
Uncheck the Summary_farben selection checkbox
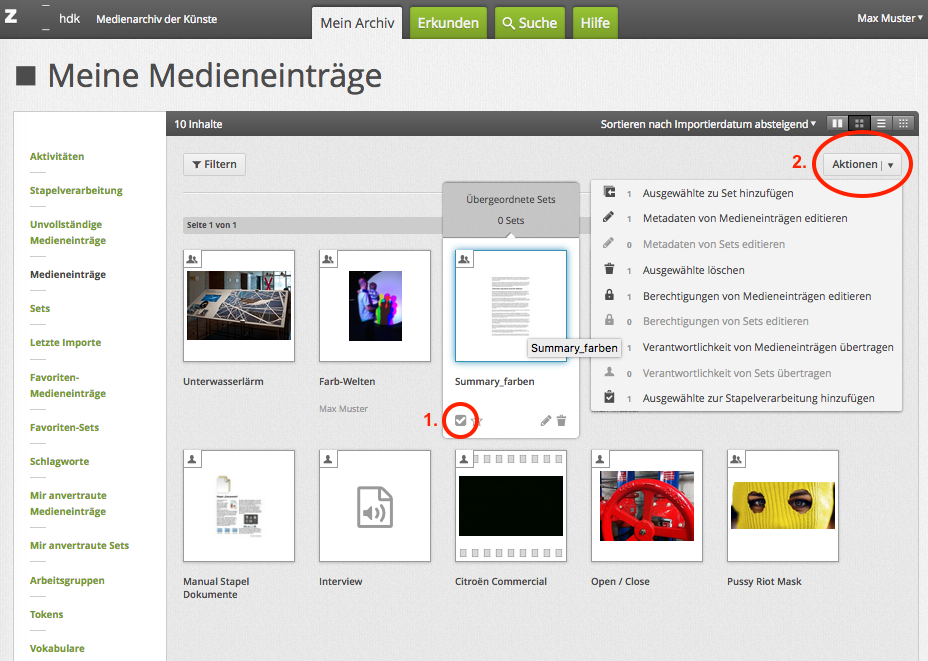tap(460, 421)
